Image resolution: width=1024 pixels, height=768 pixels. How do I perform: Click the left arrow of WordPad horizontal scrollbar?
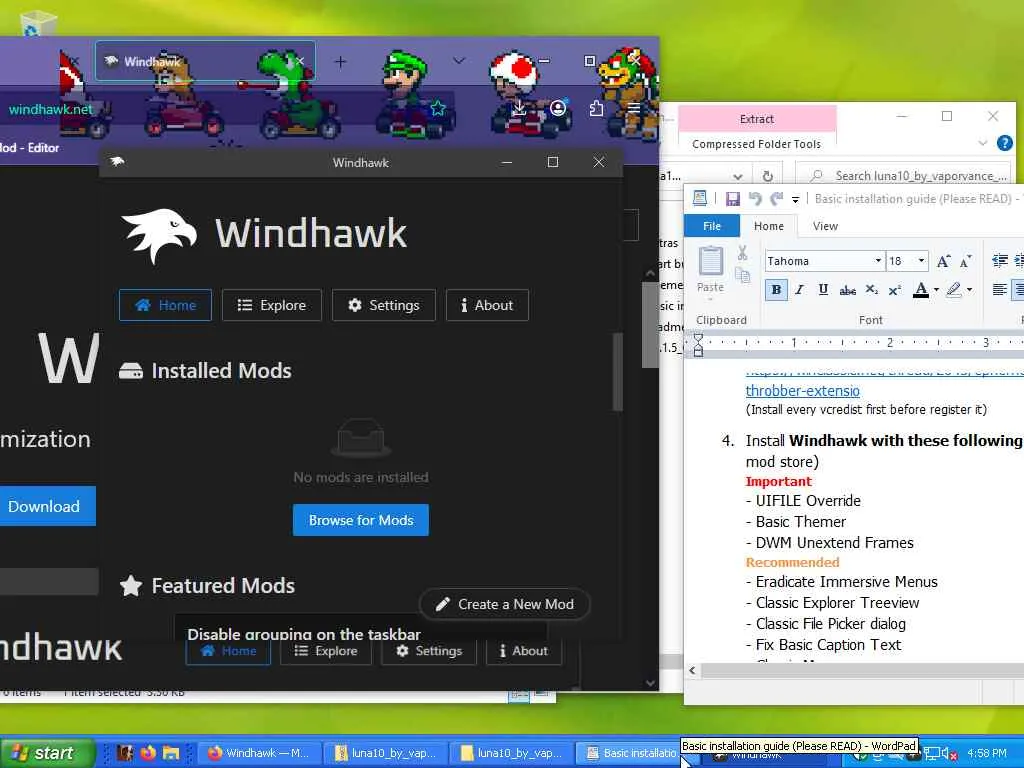coord(692,670)
